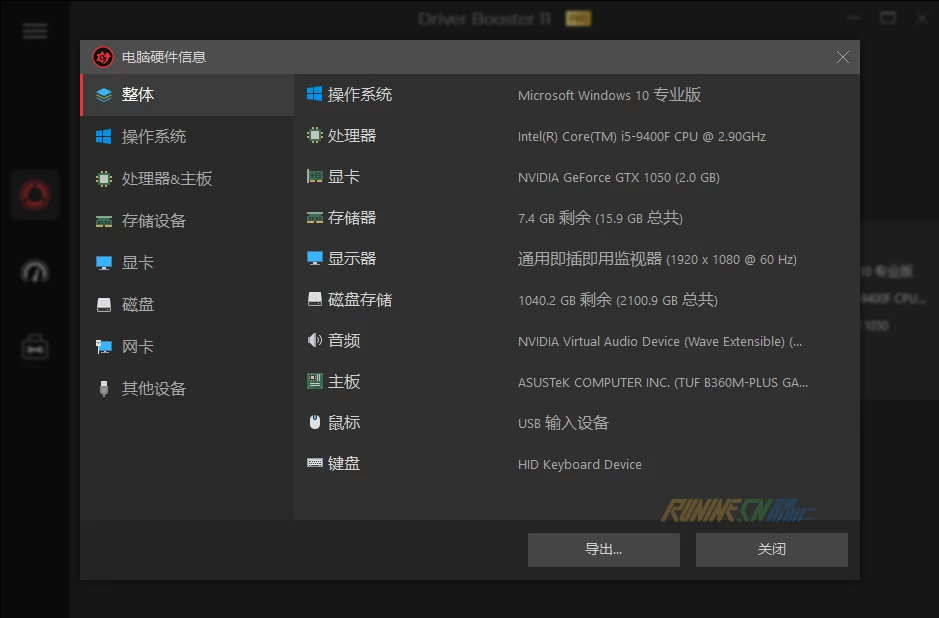Select the 整体 overview tab in sidebar
939x618 pixels.
click(138, 95)
